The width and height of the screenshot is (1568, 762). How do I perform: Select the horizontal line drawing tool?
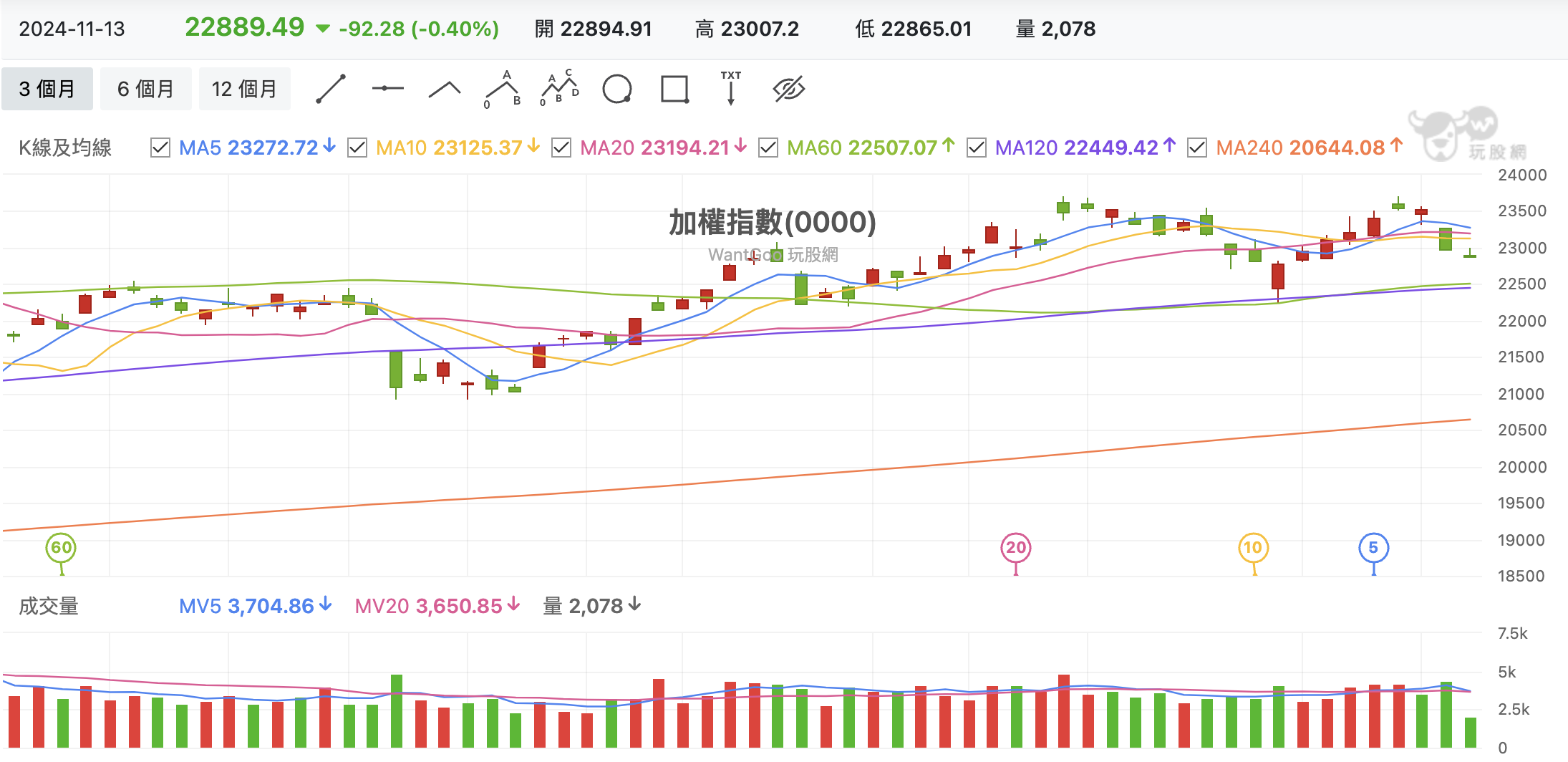click(x=387, y=89)
